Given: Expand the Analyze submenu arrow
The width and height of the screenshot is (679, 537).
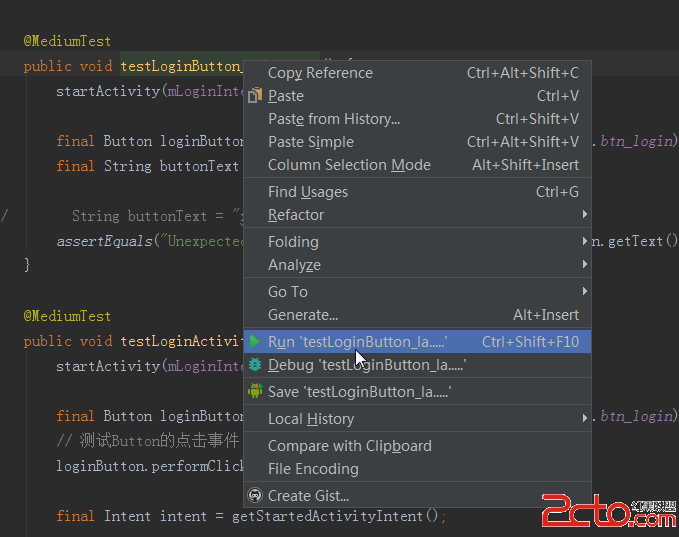Looking at the screenshot, I should (585, 265).
